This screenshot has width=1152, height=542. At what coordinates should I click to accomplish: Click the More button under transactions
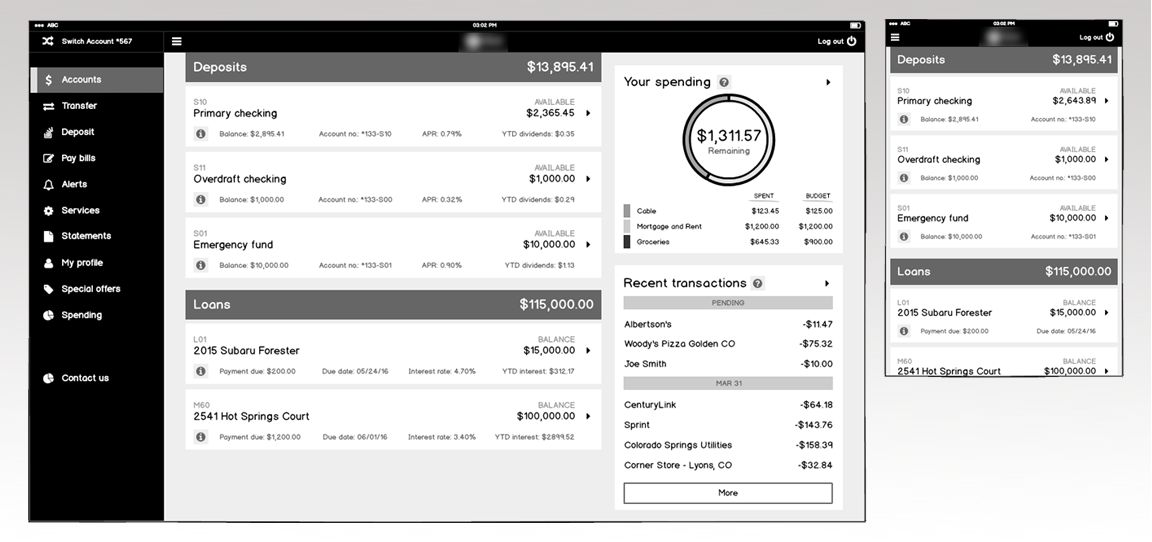pos(728,493)
